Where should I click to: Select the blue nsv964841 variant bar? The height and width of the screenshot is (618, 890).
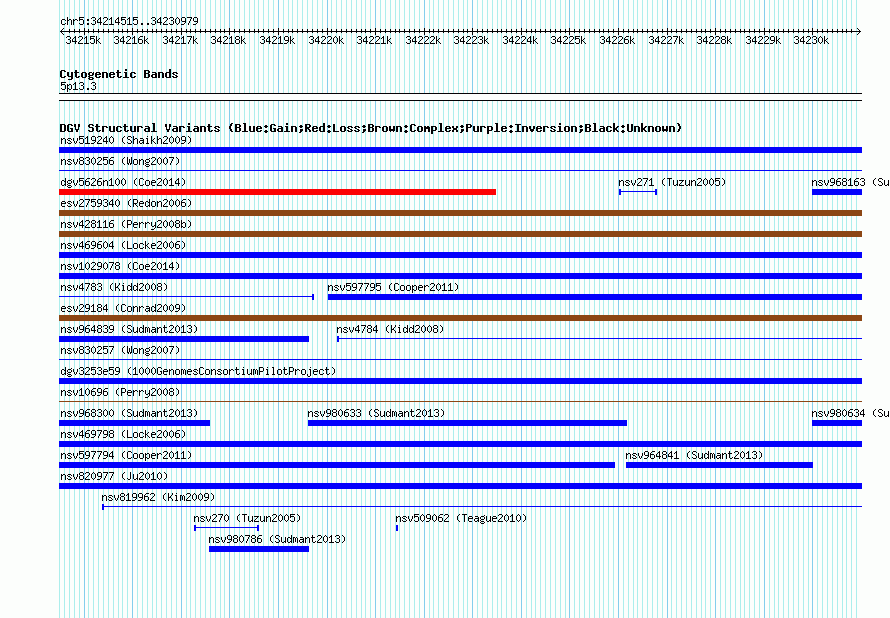click(x=719, y=465)
